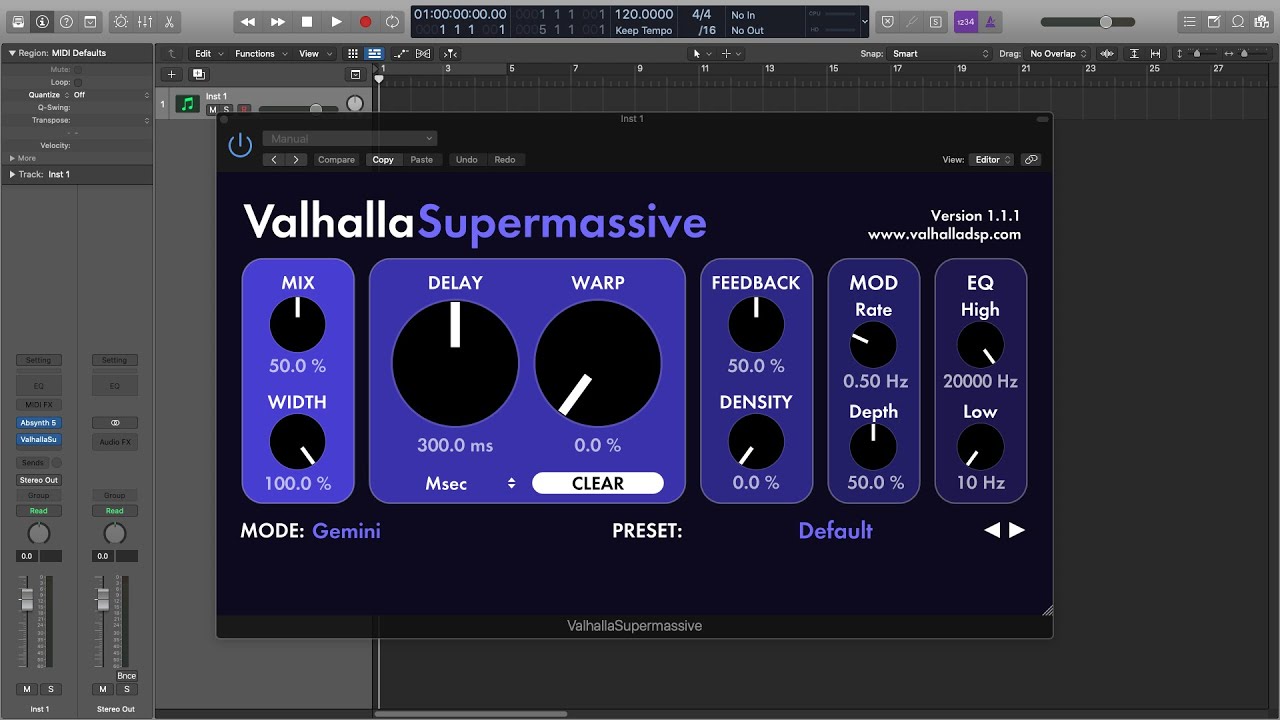Toggle the metronome click button
Image resolution: width=1280 pixels, height=720 pixels.
click(x=990, y=21)
